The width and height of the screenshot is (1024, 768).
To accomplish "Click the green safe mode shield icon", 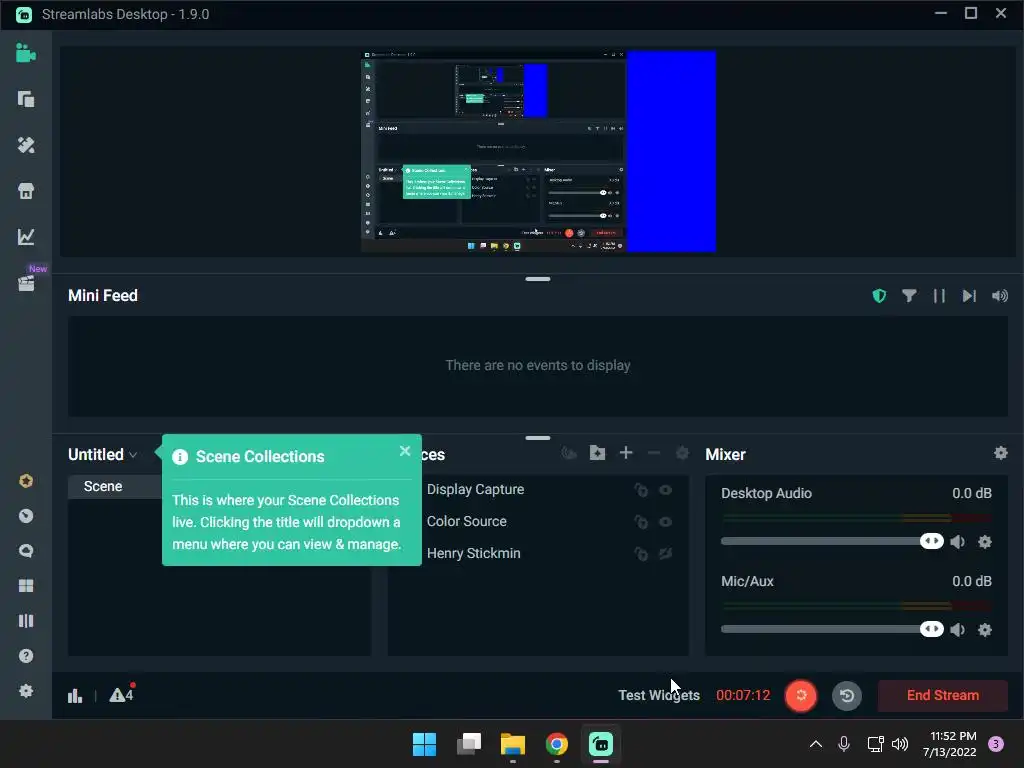I will pos(879,296).
